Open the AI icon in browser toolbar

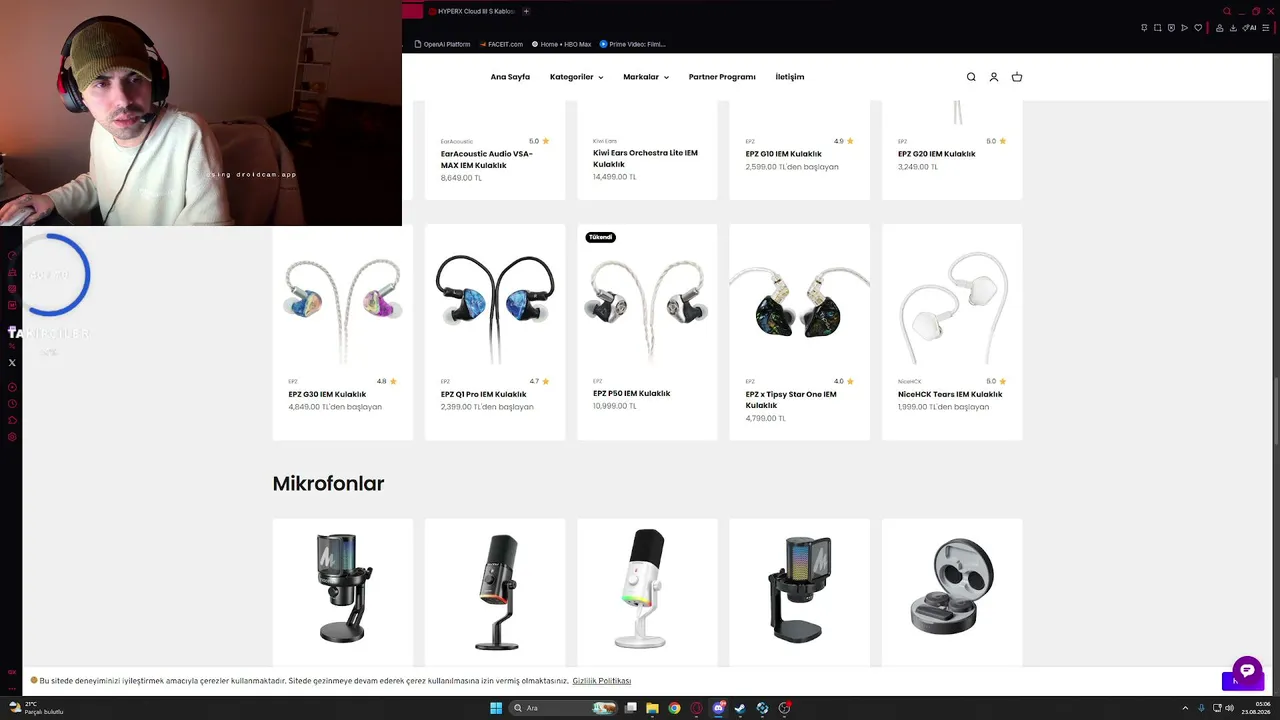click(1249, 28)
